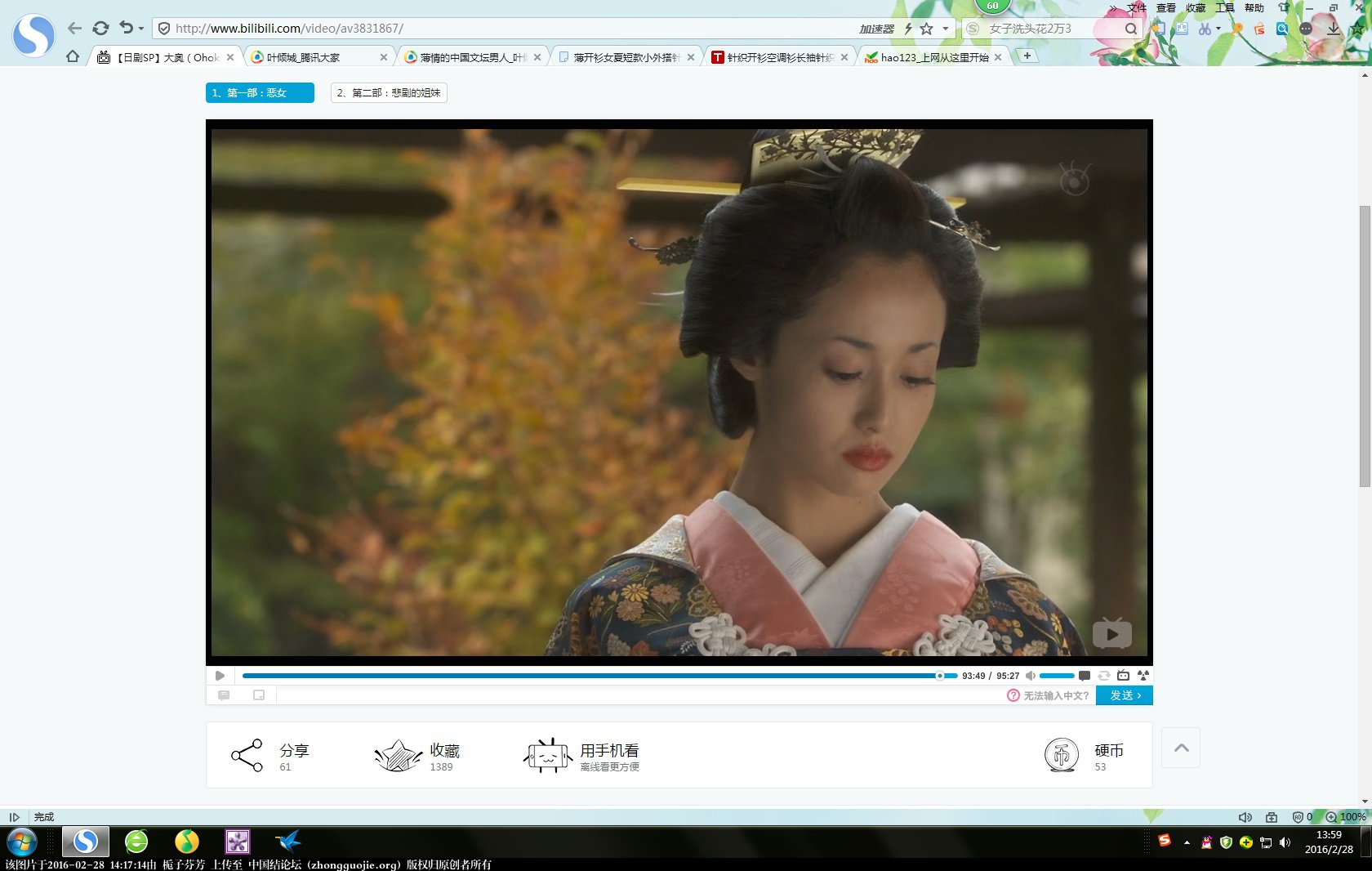
Task: Give a coin via 硬币 icon
Action: pos(1062,755)
